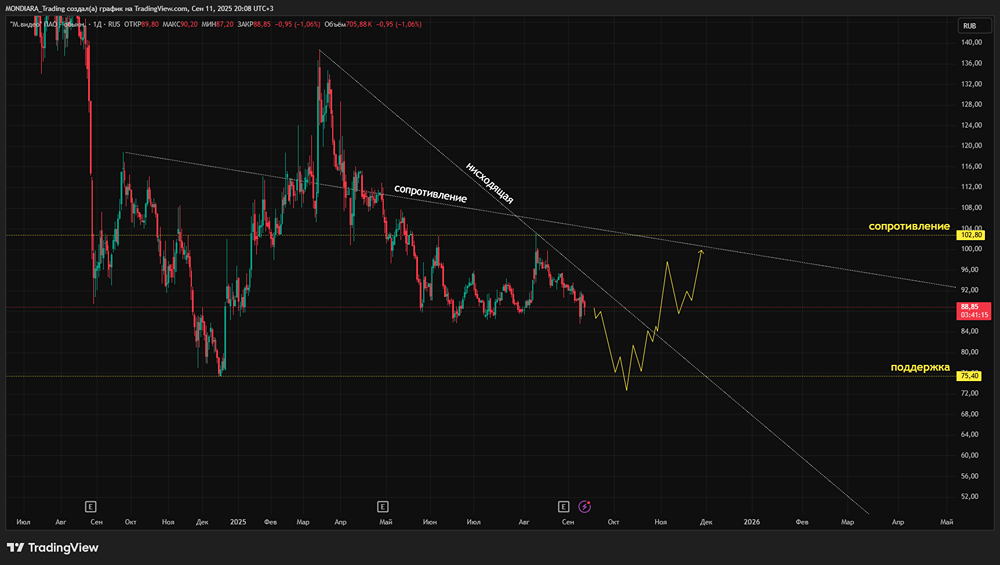Select the yellow 102,80 resistance price label

coord(971,235)
